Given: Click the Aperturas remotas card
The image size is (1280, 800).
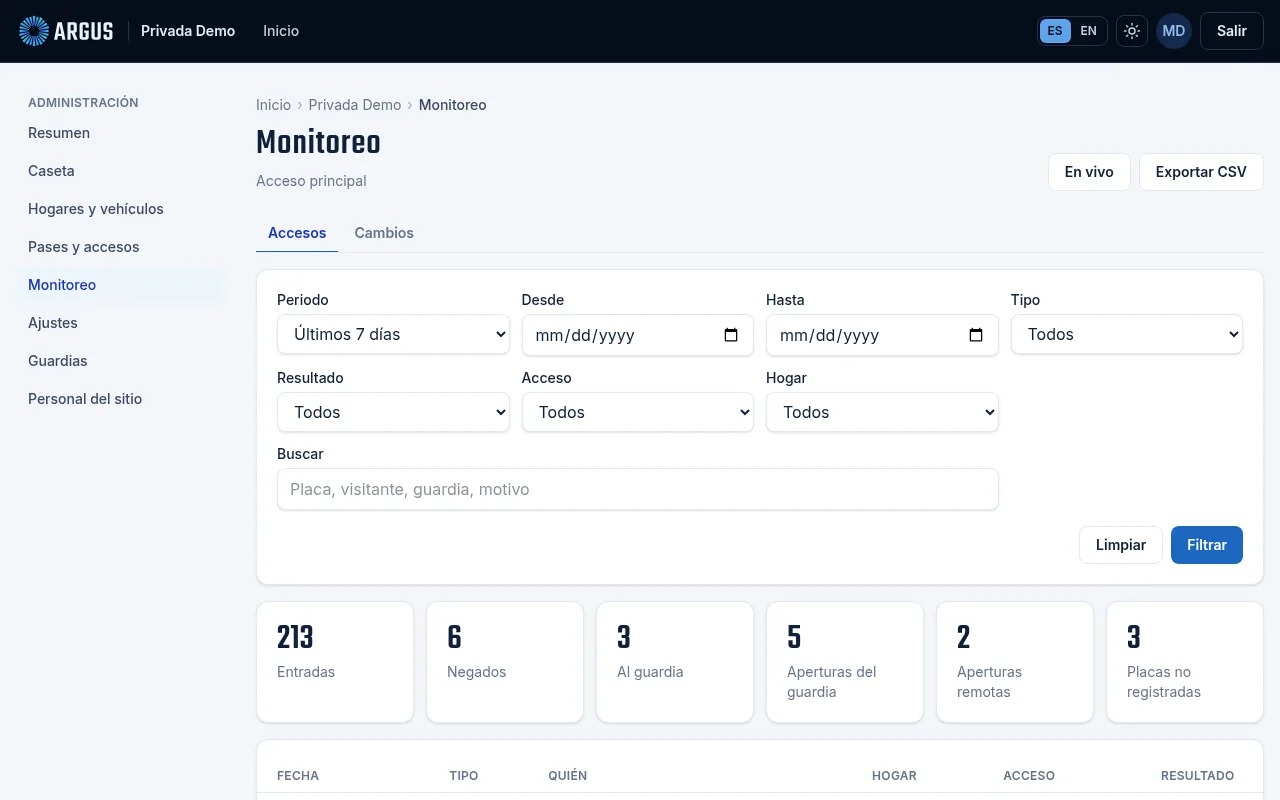Looking at the screenshot, I should pos(1015,662).
